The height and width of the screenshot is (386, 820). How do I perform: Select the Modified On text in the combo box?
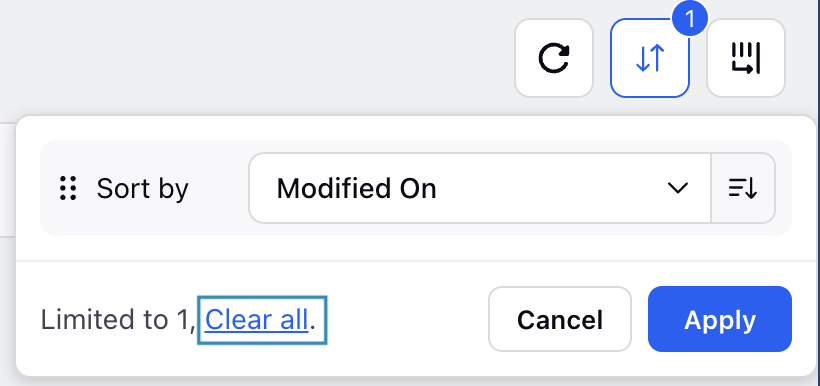356,189
